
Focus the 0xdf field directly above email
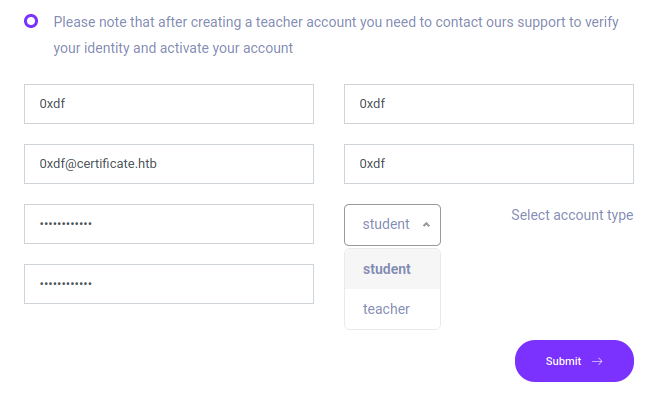click(169, 104)
